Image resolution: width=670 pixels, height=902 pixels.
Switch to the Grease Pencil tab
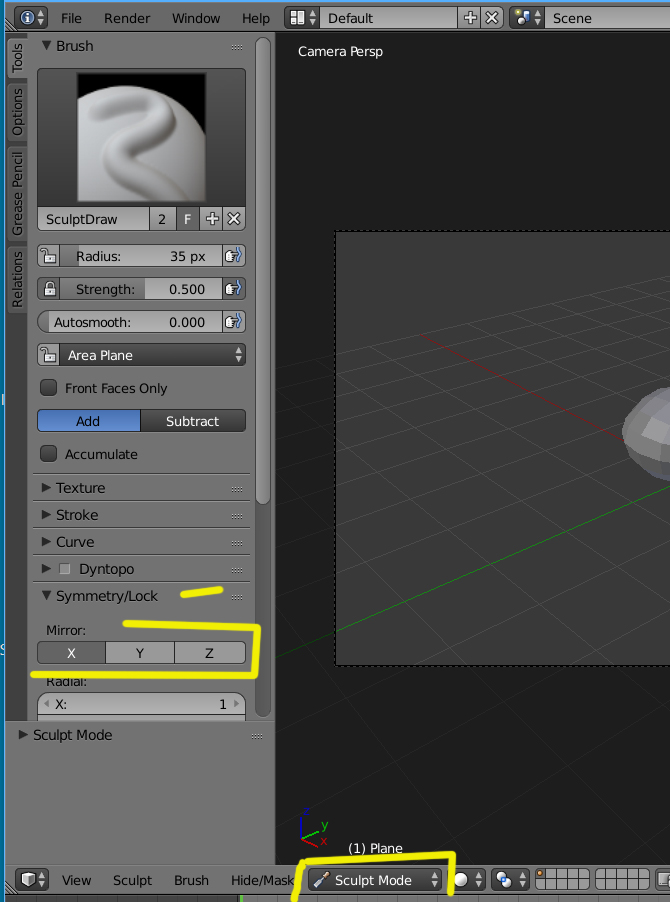tap(17, 193)
